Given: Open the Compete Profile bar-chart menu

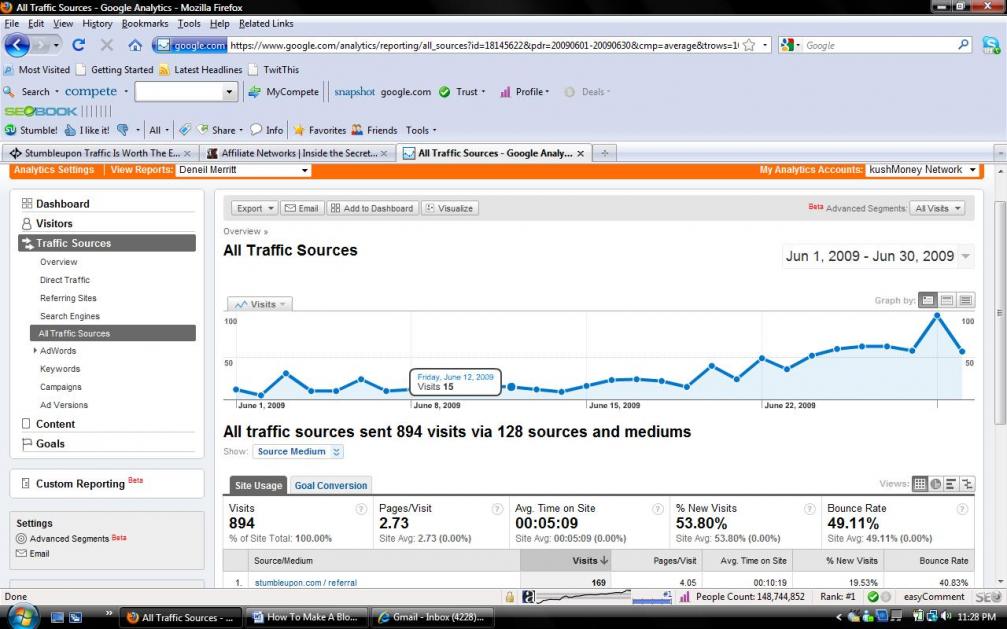Looking at the screenshot, I should [x=525, y=92].
